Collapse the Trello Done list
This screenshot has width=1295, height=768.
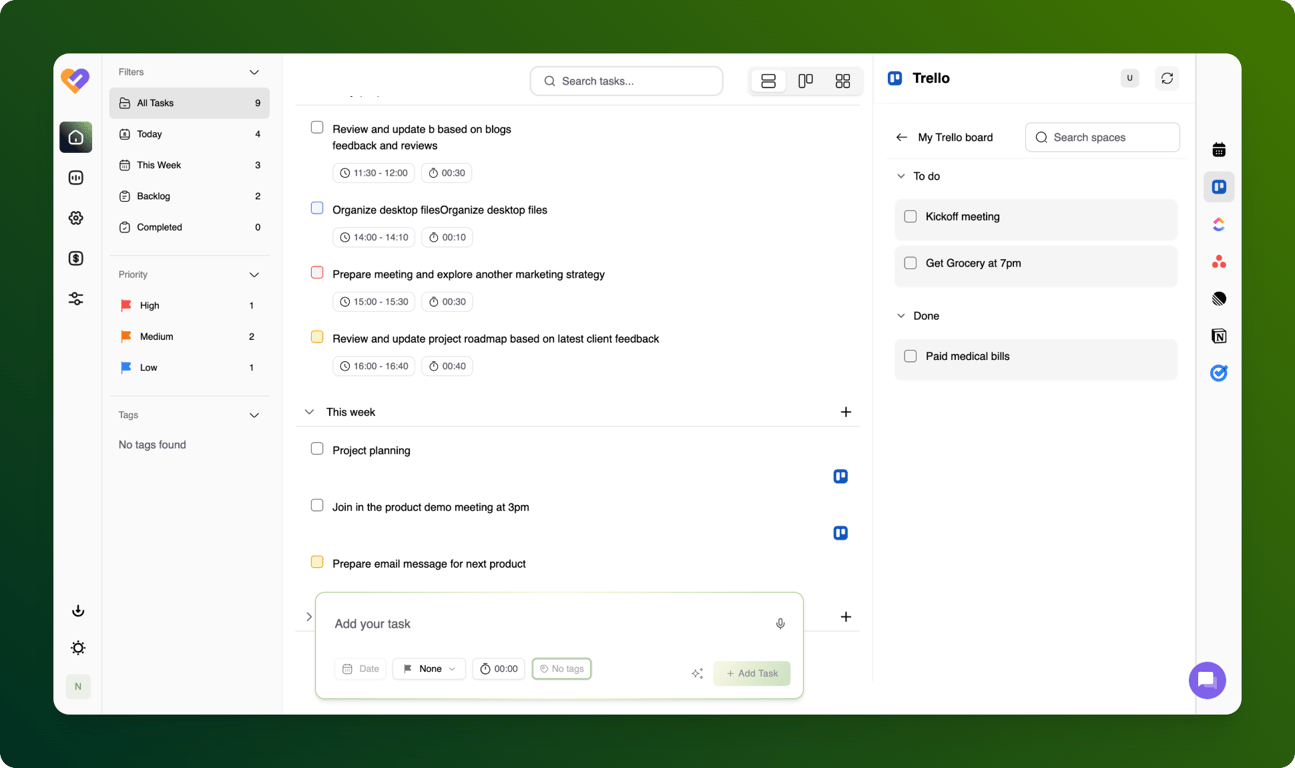pos(901,316)
